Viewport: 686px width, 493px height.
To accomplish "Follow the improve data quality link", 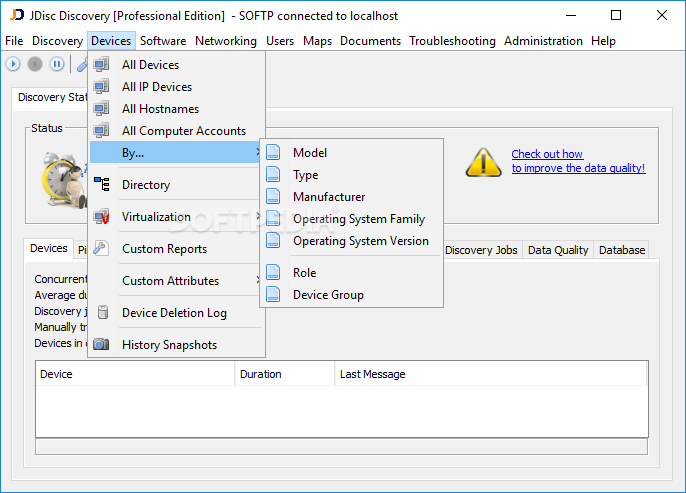I will pos(578,161).
